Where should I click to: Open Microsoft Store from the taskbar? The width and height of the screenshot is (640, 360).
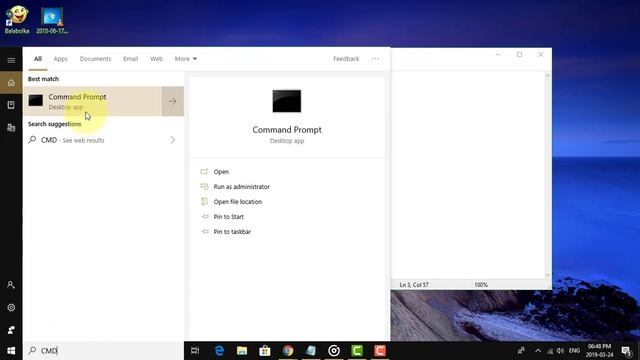click(x=265, y=351)
